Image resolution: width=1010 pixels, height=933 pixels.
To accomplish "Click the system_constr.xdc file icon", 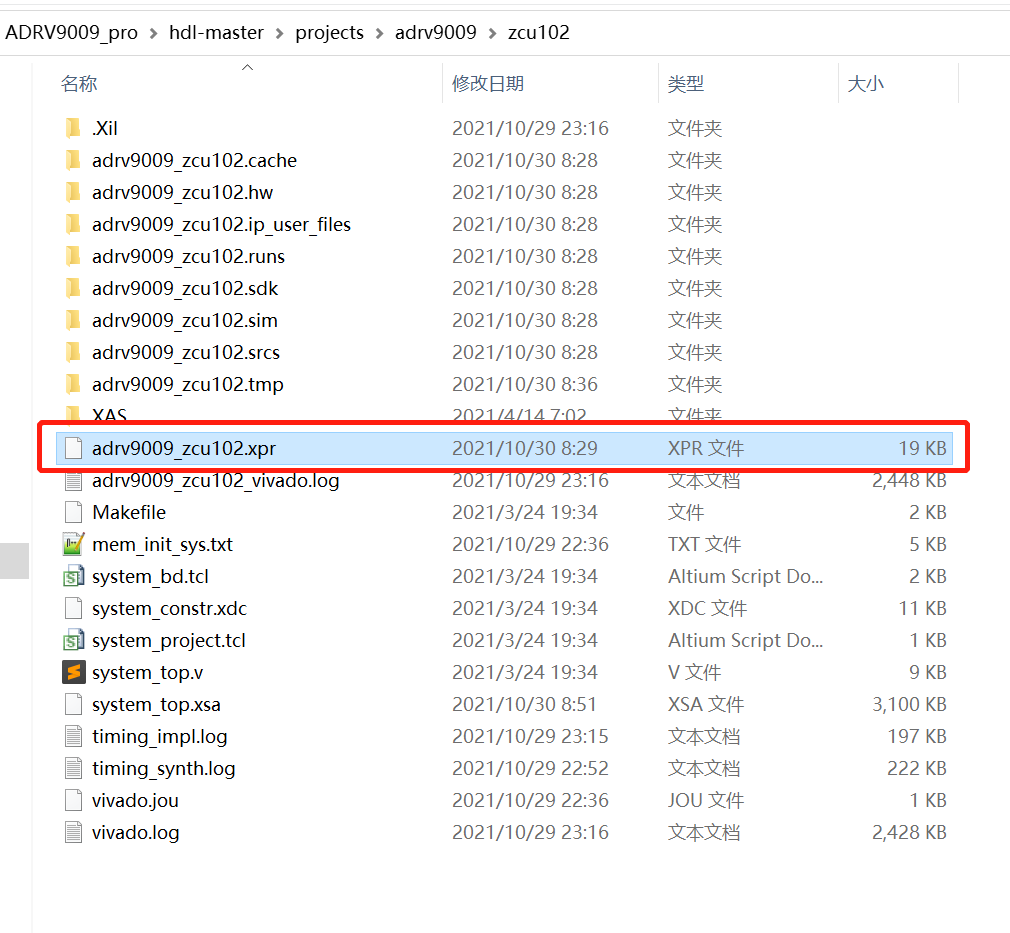I will (73, 608).
